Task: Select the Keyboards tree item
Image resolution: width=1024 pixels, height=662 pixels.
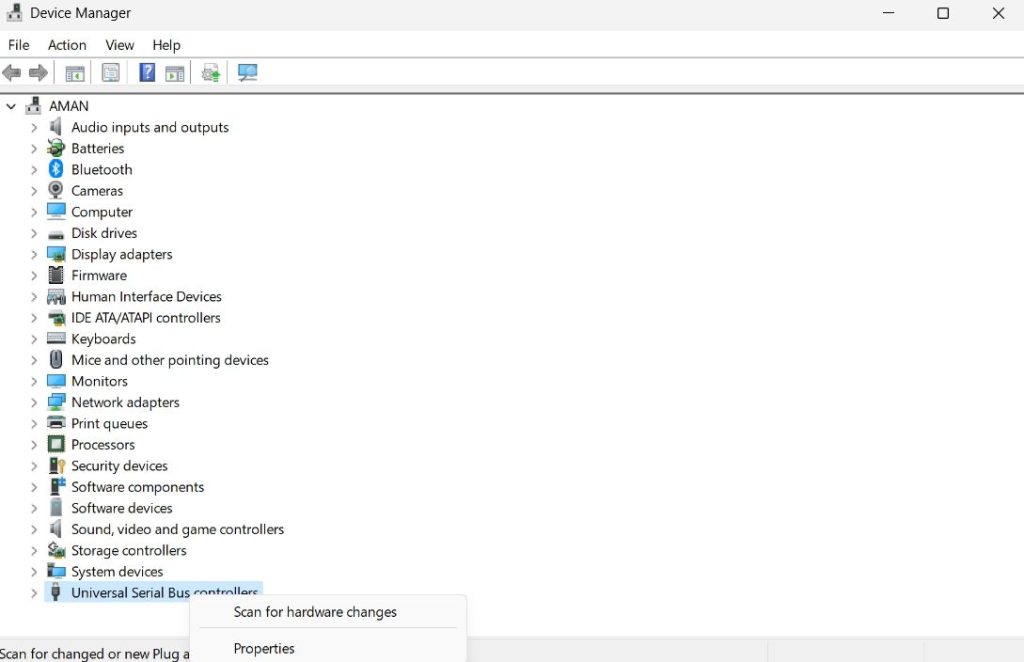Action: (103, 338)
